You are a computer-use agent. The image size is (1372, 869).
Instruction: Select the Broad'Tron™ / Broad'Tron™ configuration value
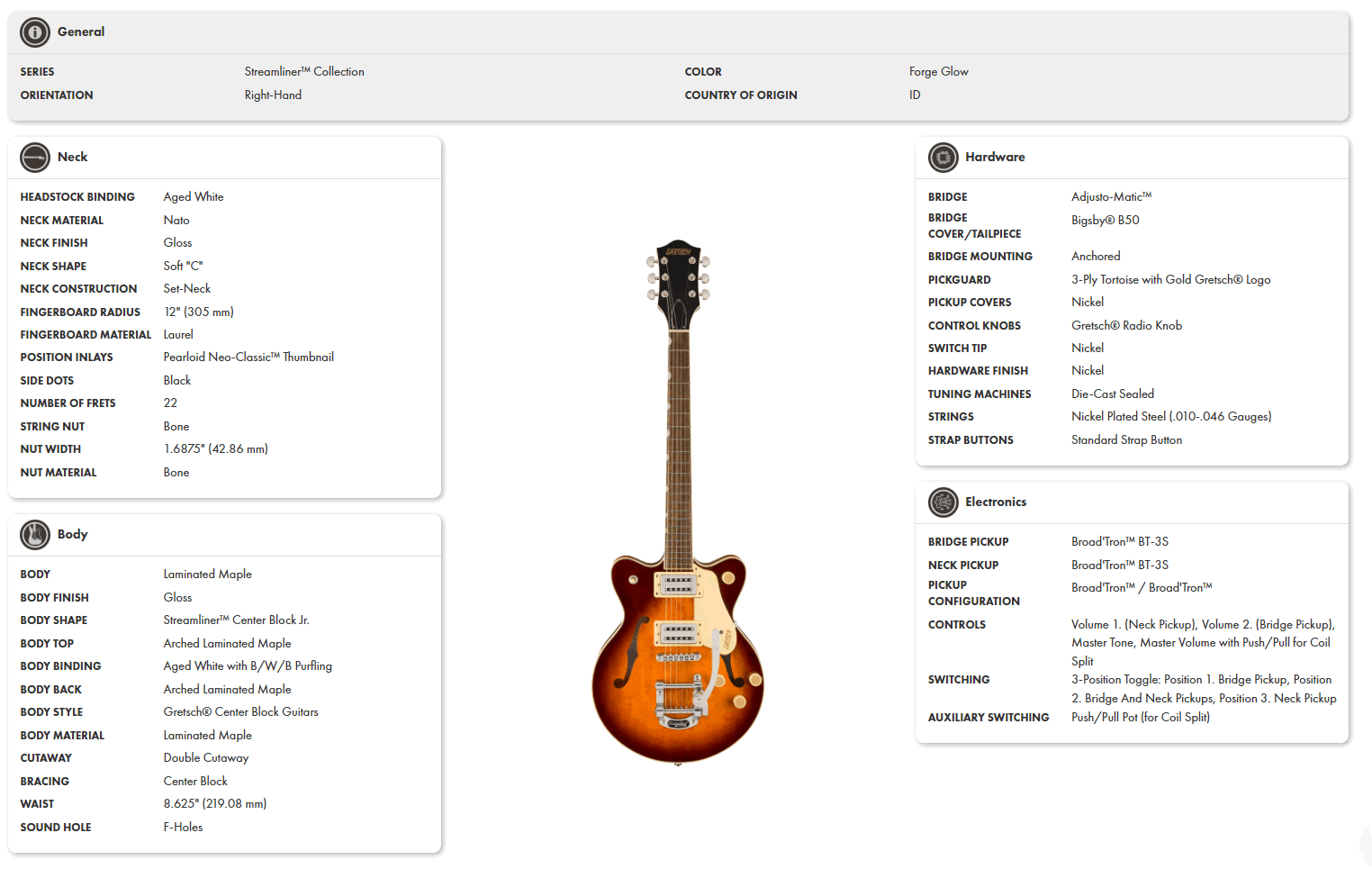[1142, 587]
